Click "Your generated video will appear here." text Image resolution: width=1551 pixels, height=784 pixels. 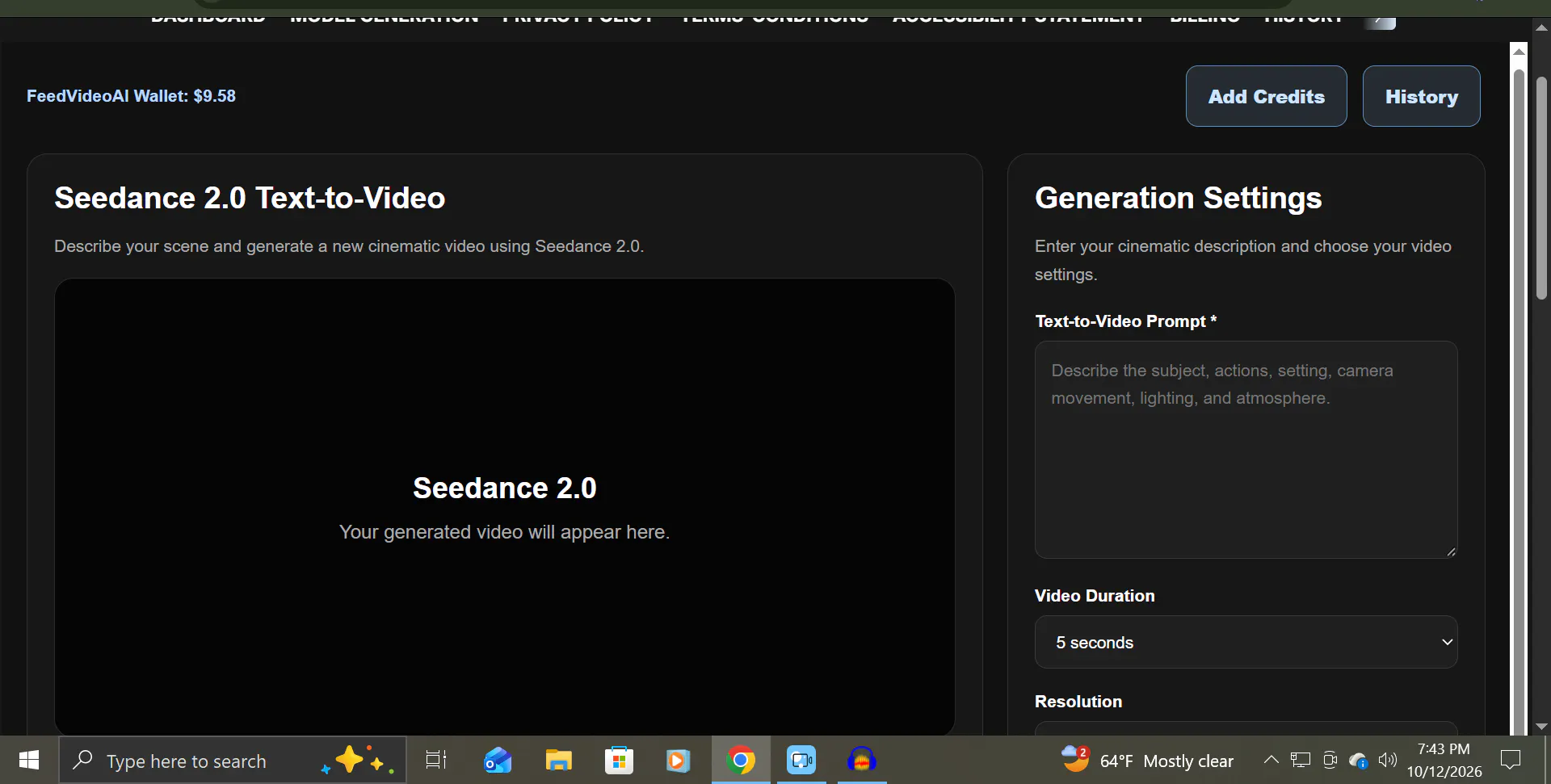coord(504,532)
